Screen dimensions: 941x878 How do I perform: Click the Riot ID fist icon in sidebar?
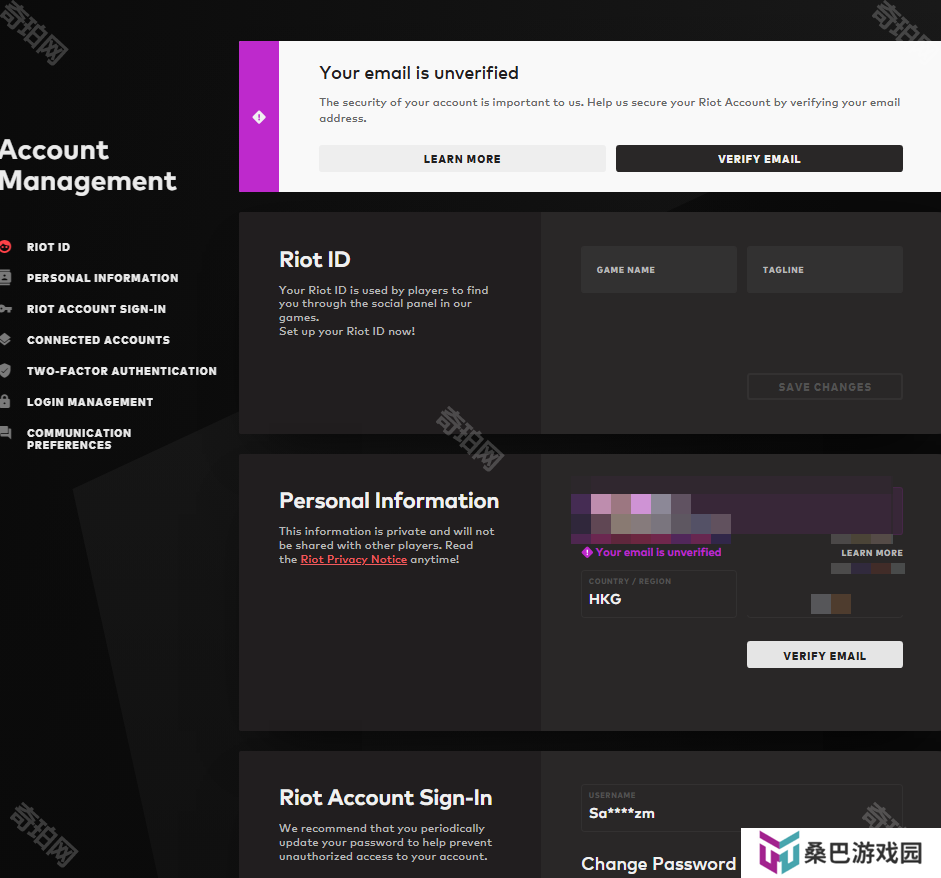[x=6, y=247]
